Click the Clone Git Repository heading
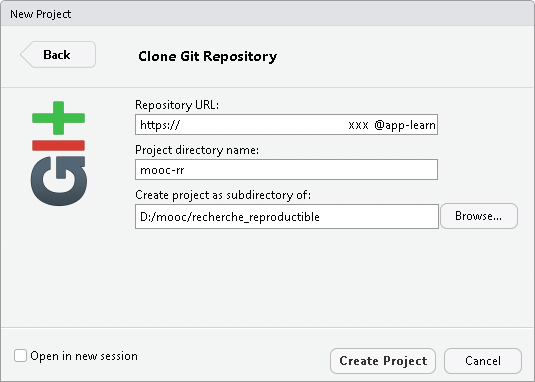 [207, 56]
